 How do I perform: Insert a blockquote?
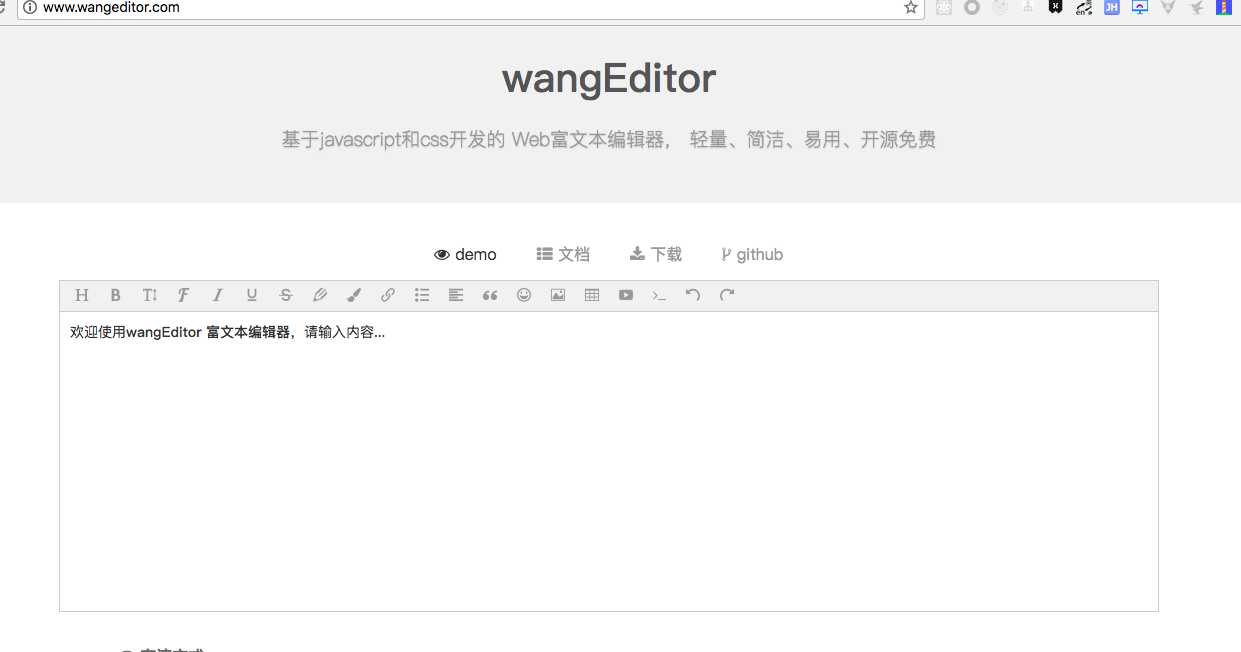coord(490,295)
